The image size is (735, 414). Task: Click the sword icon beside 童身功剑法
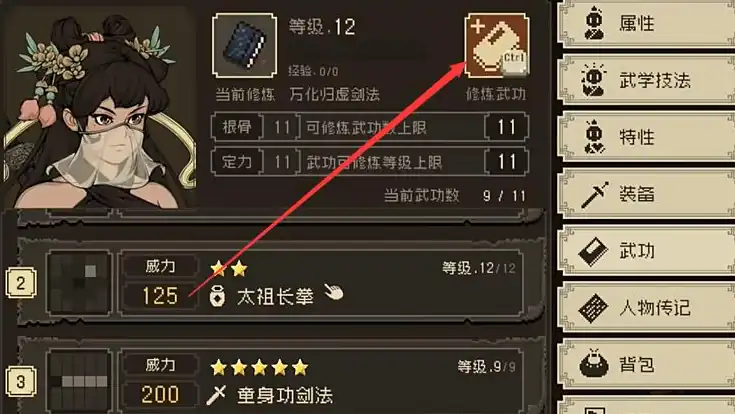[216, 395]
